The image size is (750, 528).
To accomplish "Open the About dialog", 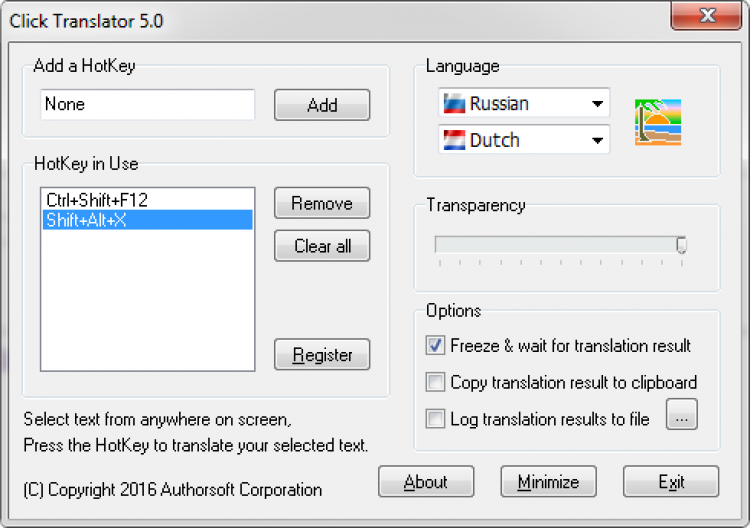I will click(x=426, y=482).
